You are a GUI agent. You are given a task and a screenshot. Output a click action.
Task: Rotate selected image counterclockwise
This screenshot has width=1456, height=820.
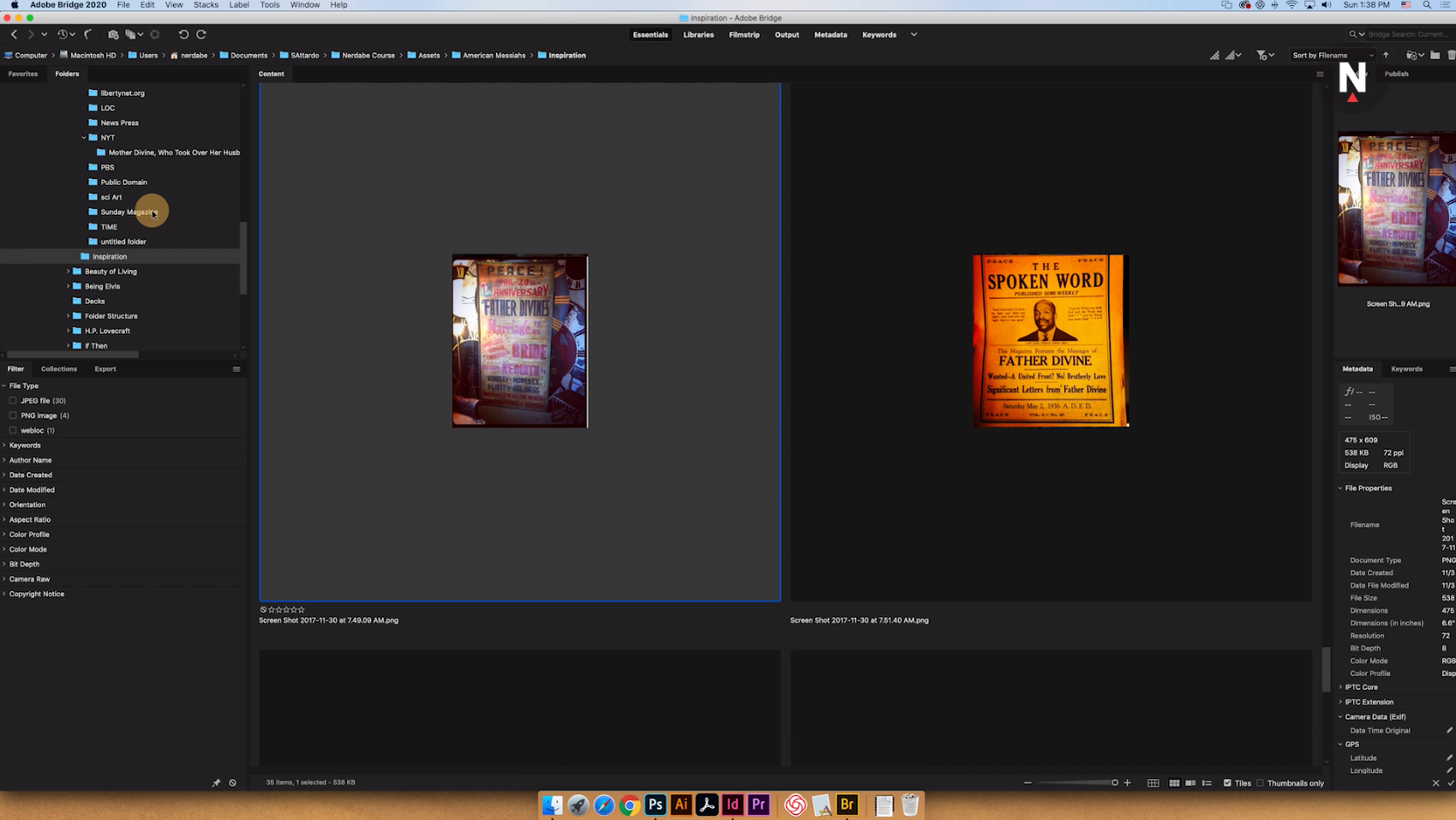[183, 34]
